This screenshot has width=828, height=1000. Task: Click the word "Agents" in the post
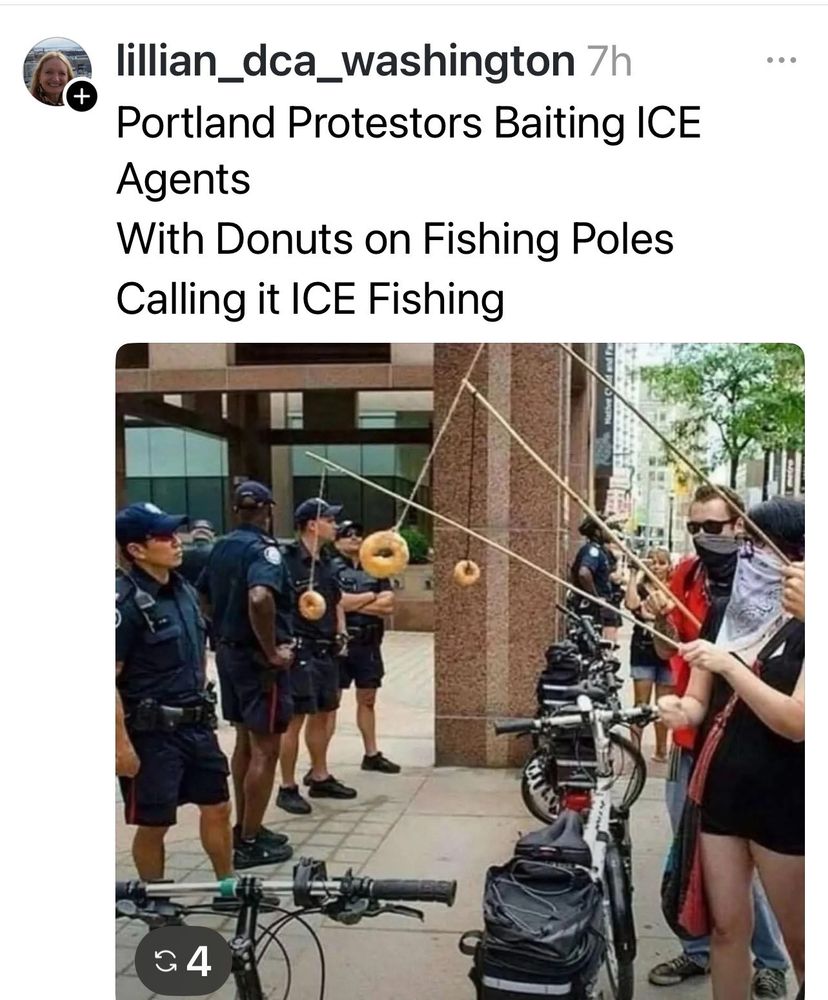(x=183, y=180)
